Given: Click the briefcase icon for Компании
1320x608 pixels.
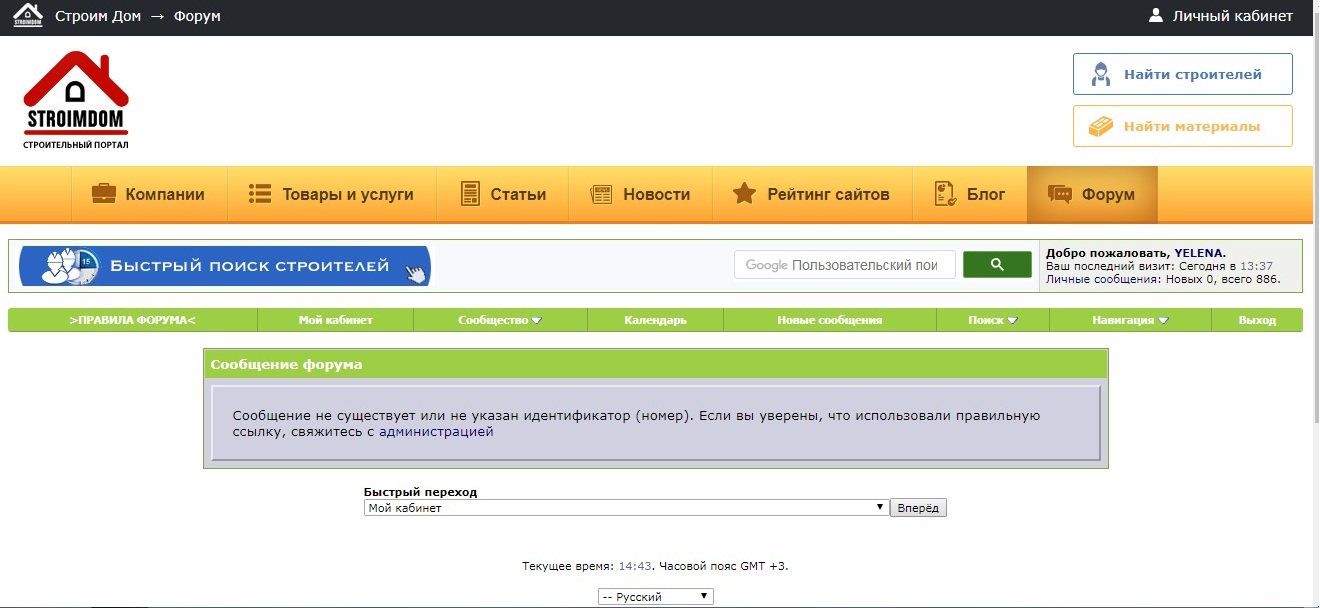Looking at the screenshot, I should pos(104,194).
